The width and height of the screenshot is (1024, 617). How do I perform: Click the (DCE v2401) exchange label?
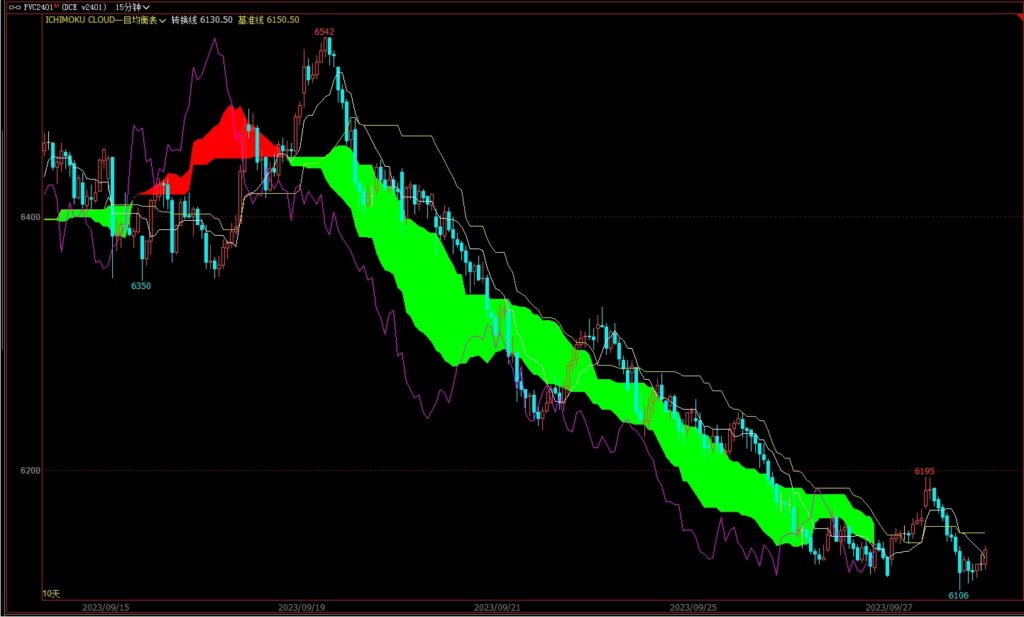pos(84,7)
